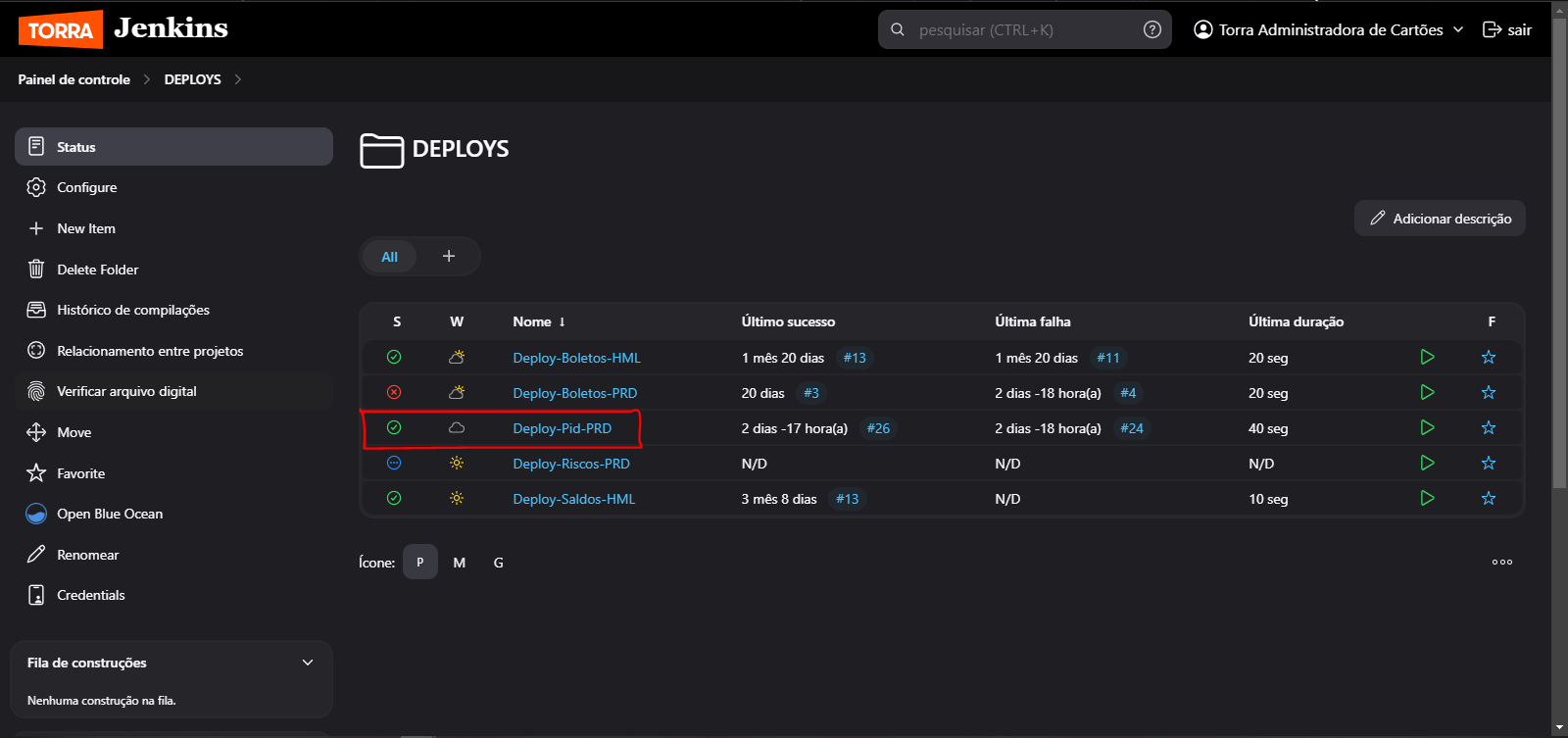Open the user account dropdown chevron
The height and width of the screenshot is (738, 1568).
coord(1458,29)
